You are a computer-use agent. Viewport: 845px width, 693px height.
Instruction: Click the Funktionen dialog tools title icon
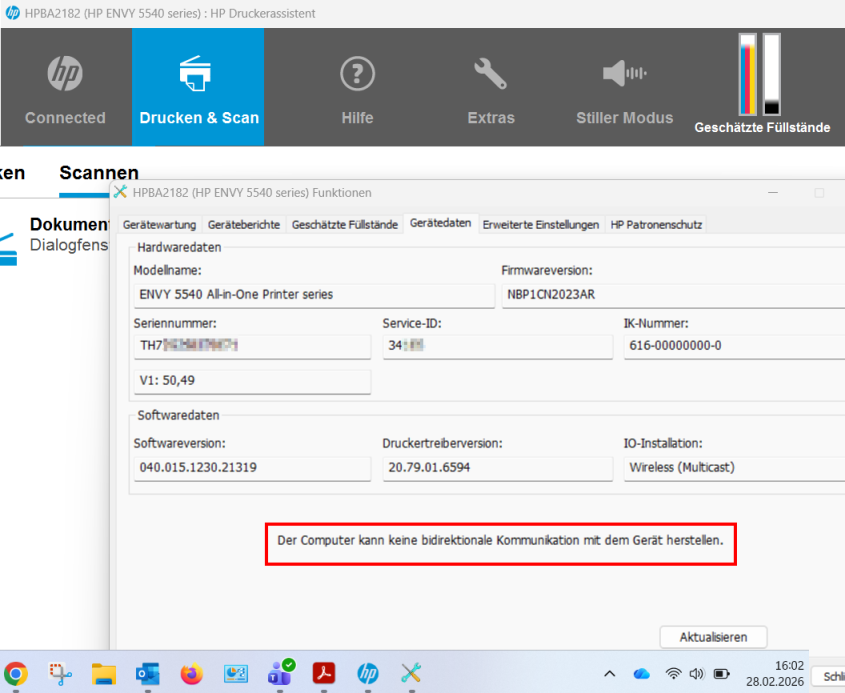pyautogui.click(x=121, y=192)
